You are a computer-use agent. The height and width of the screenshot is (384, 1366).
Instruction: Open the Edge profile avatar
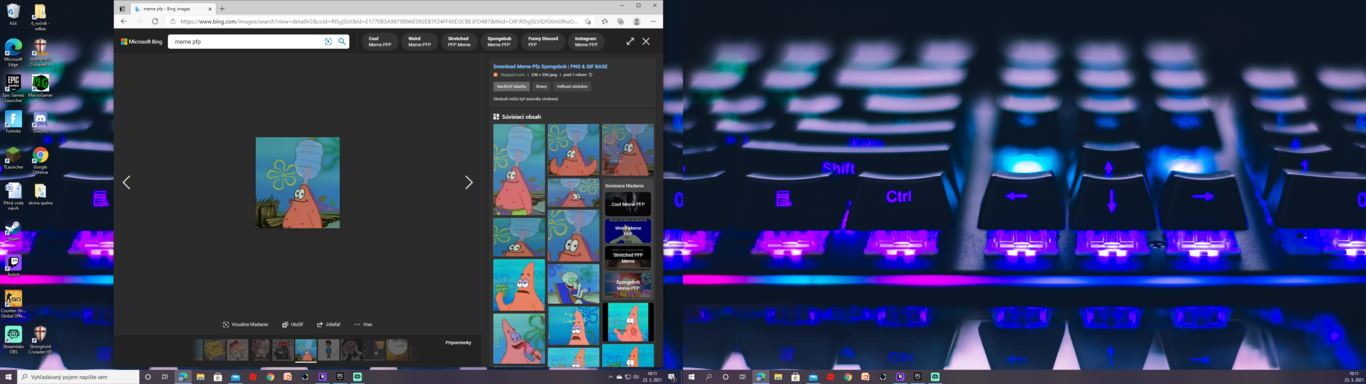click(x=636, y=21)
